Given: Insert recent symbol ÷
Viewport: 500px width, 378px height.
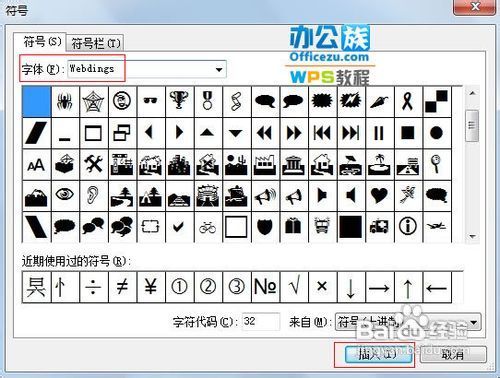Looking at the screenshot, I should pyautogui.click(x=93, y=287).
